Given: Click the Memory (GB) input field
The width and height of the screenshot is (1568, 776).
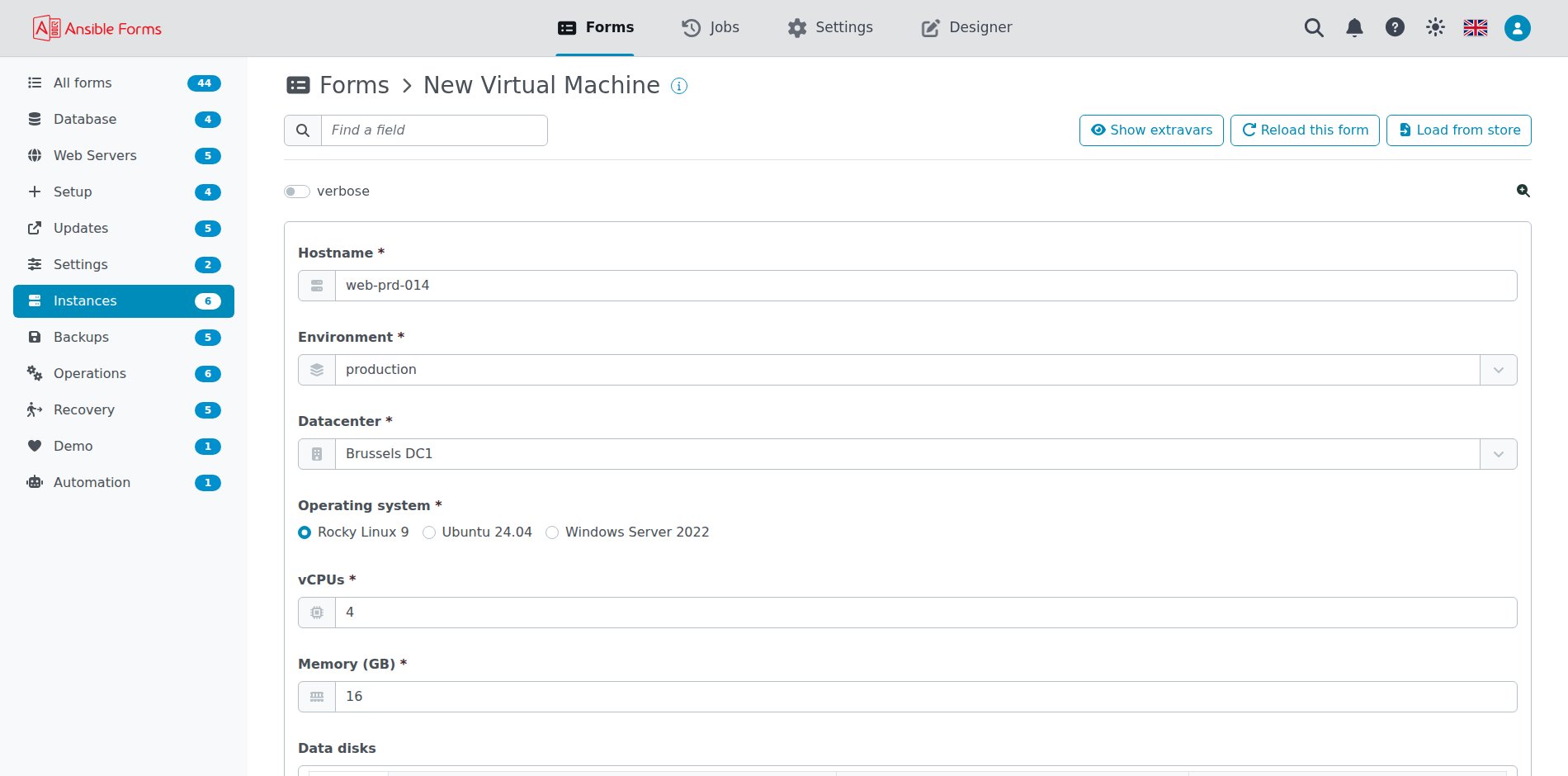Looking at the screenshot, I should (x=926, y=697).
